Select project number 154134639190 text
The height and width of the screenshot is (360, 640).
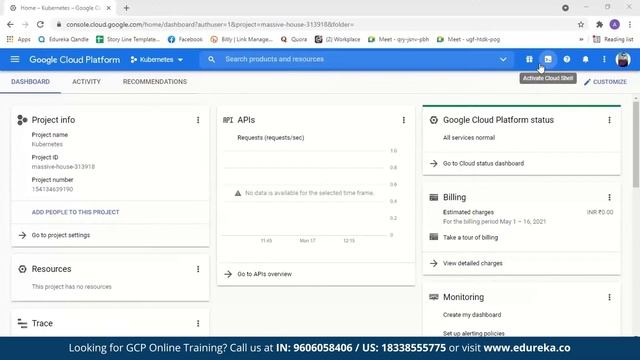(52, 189)
